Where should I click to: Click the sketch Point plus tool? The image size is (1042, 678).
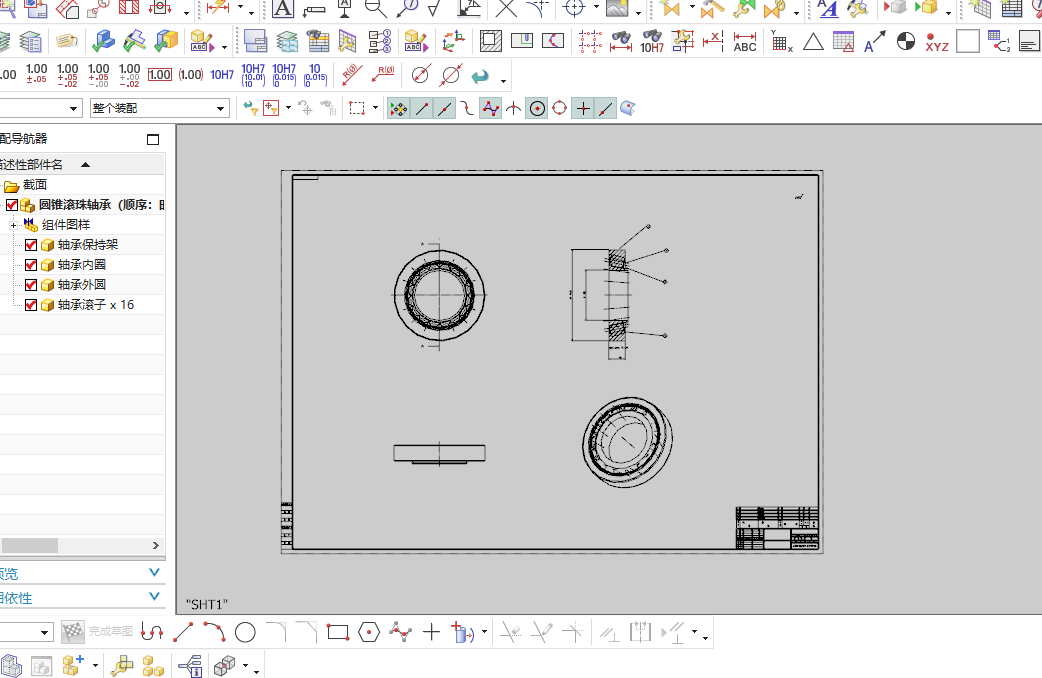coord(431,631)
